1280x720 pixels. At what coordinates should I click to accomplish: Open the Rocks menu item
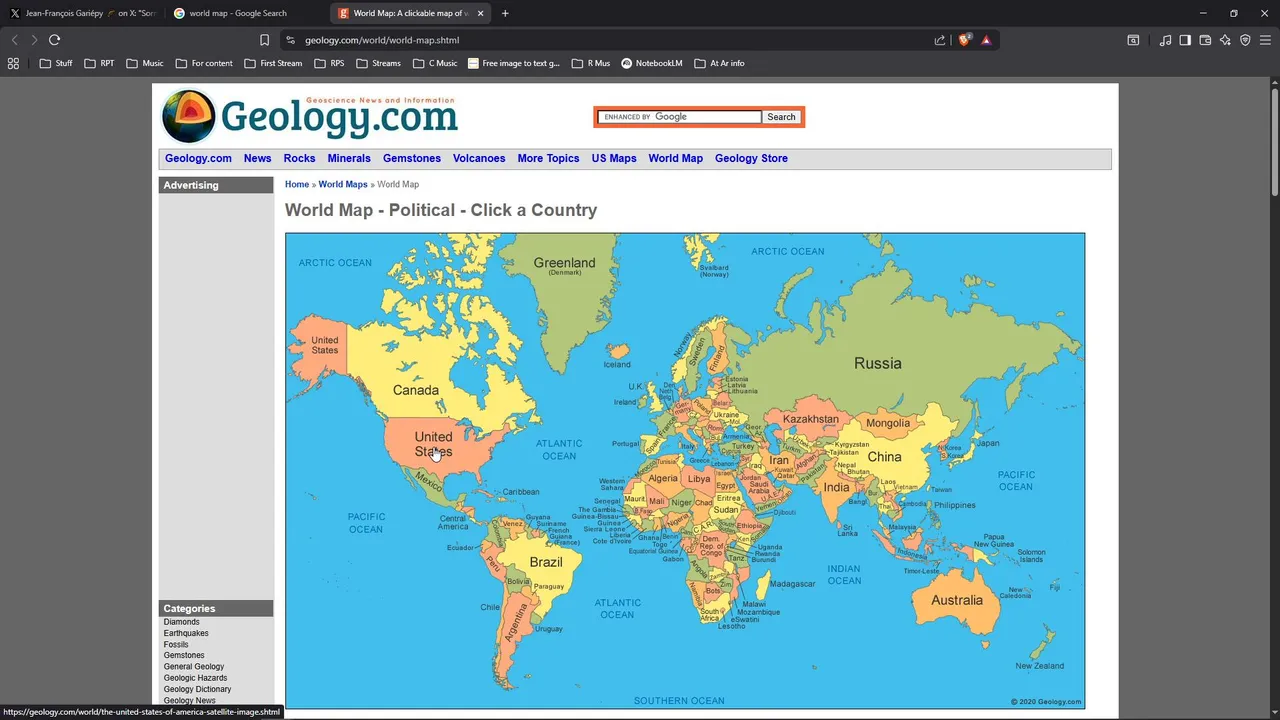(299, 158)
